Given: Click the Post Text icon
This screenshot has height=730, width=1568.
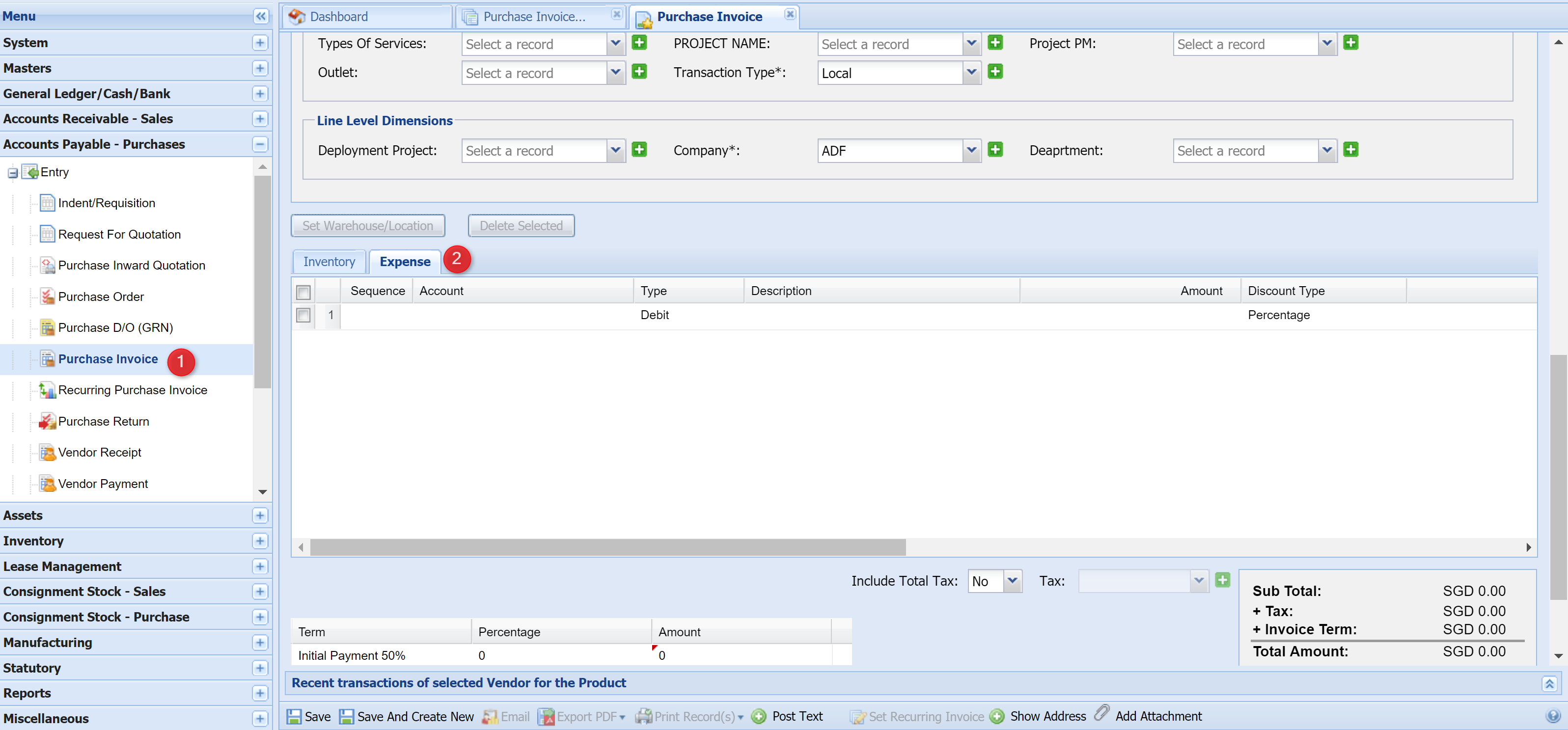Looking at the screenshot, I should 759,717.
